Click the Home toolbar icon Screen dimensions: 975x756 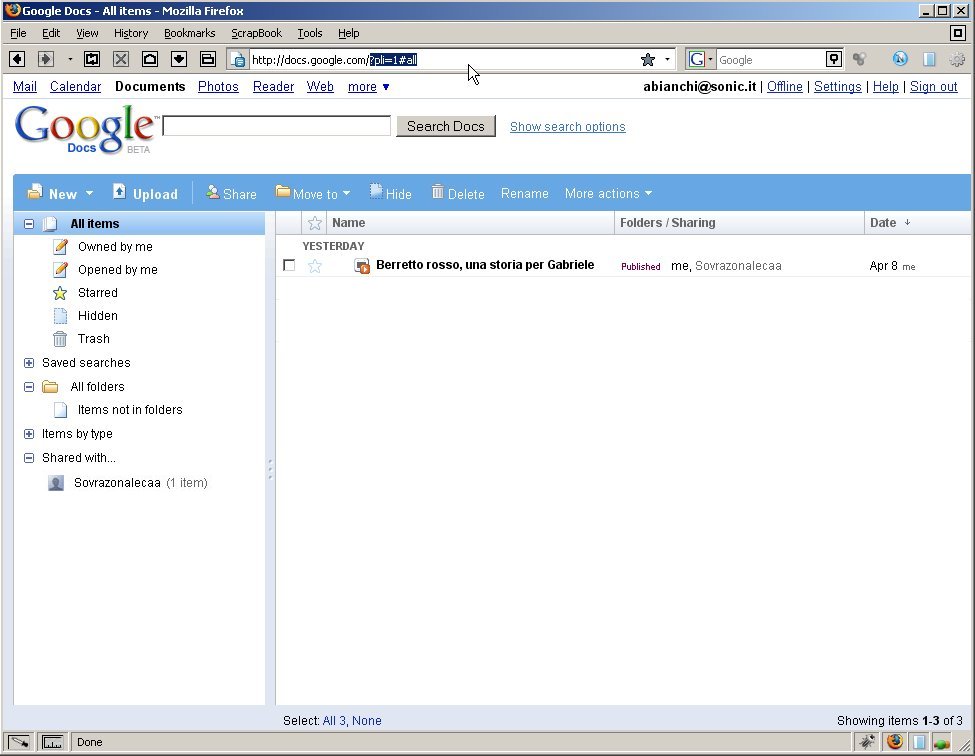pos(149,59)
